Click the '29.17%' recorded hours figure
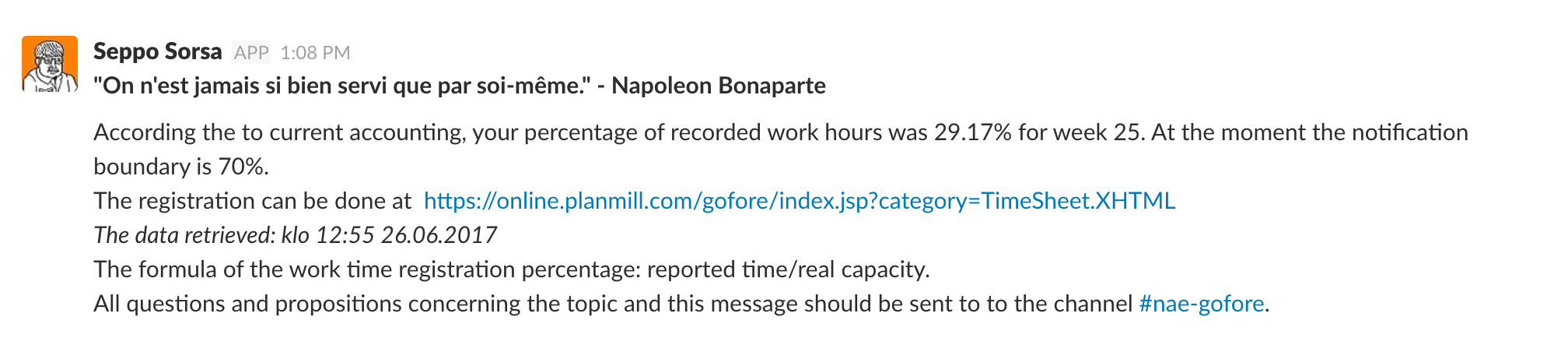This screenshot has width=1568, height=338. point(972,132)
